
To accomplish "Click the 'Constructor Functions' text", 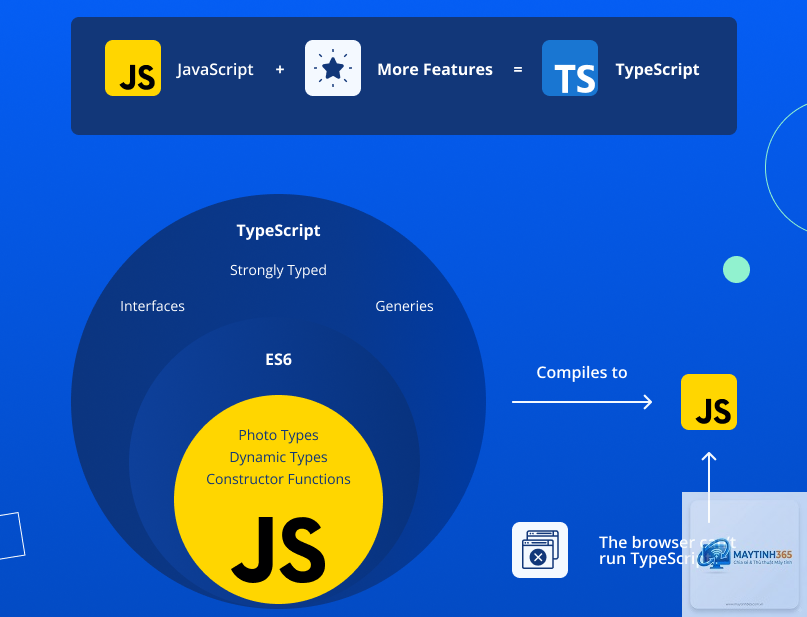I will click(x=278, y=479).
